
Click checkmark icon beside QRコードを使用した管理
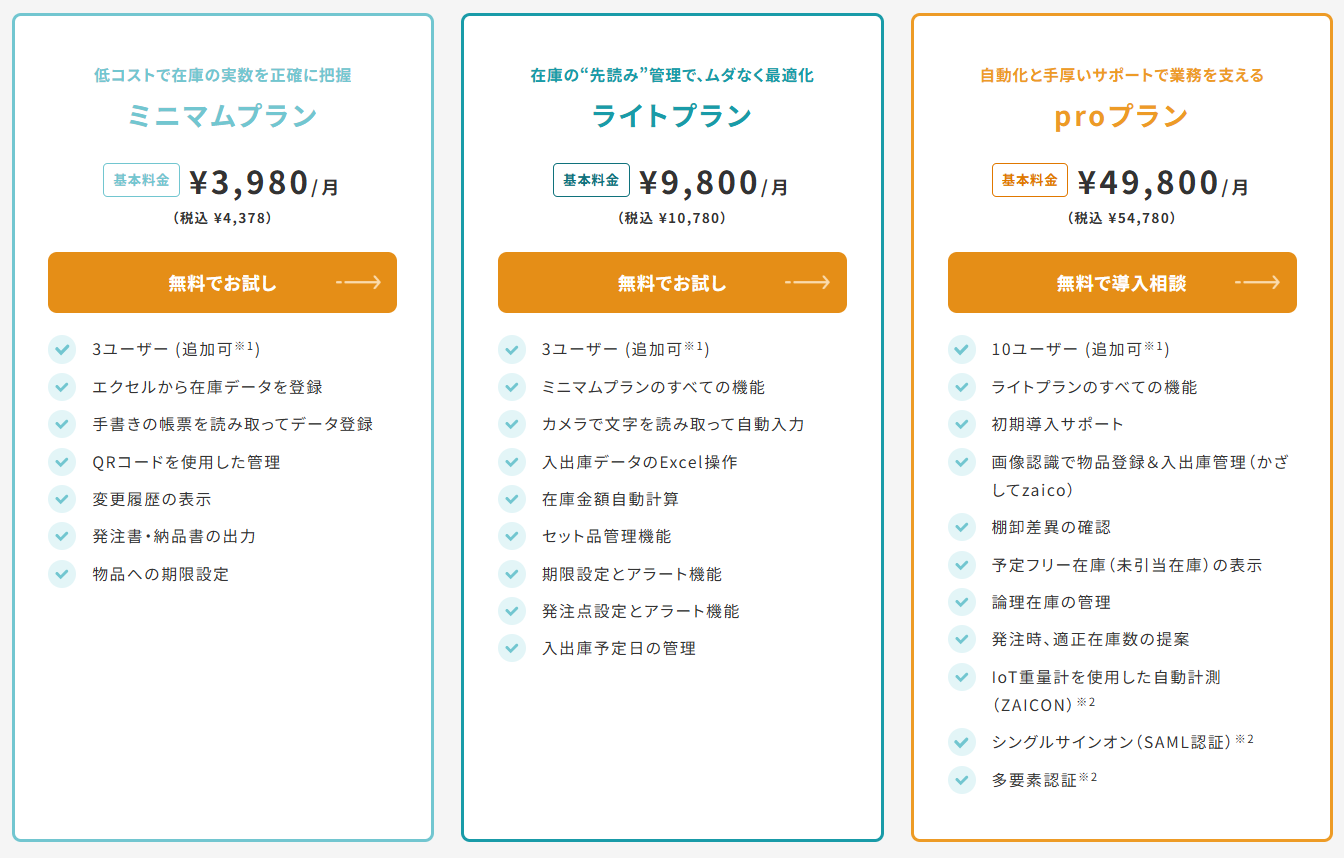[x=62, y=462]
